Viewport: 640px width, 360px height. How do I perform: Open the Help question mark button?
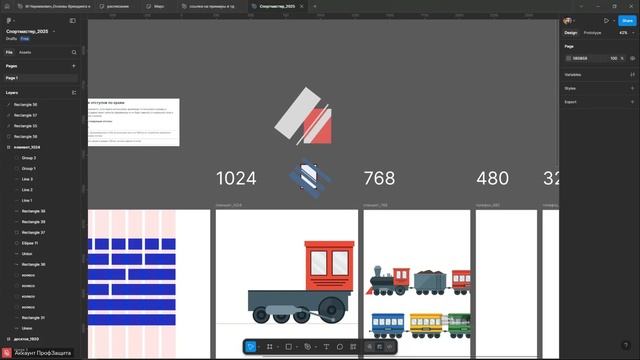click(626, 345)
